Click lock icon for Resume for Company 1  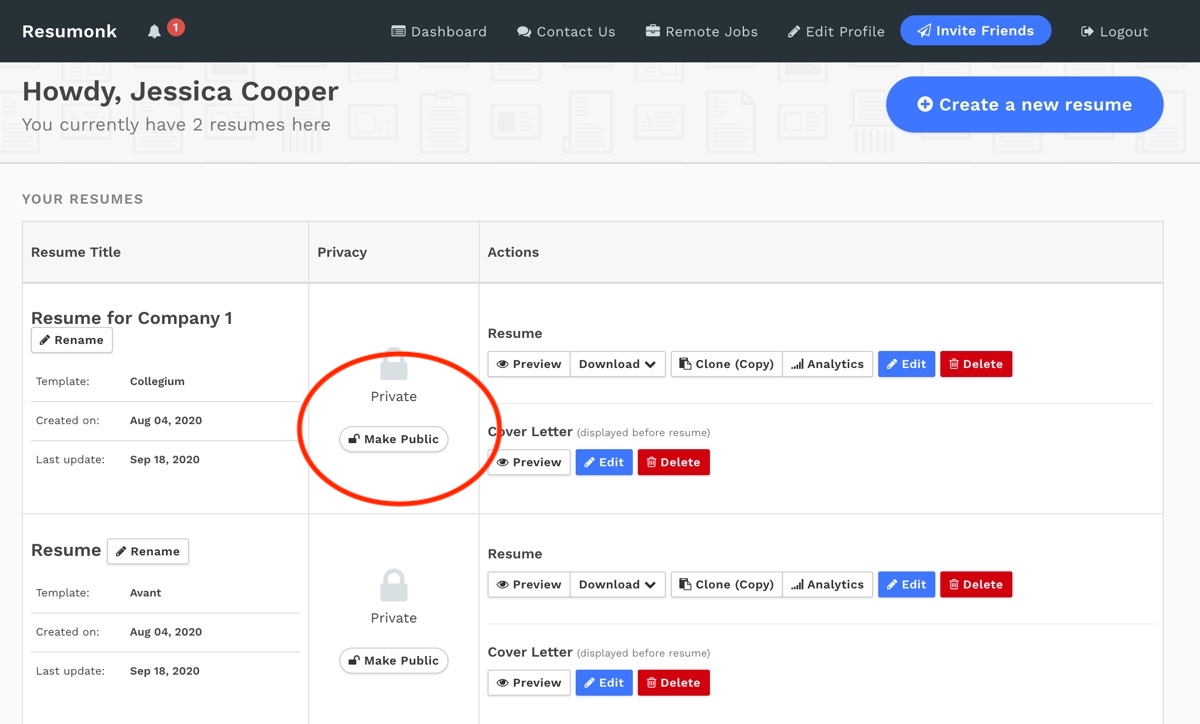point(394,364)
